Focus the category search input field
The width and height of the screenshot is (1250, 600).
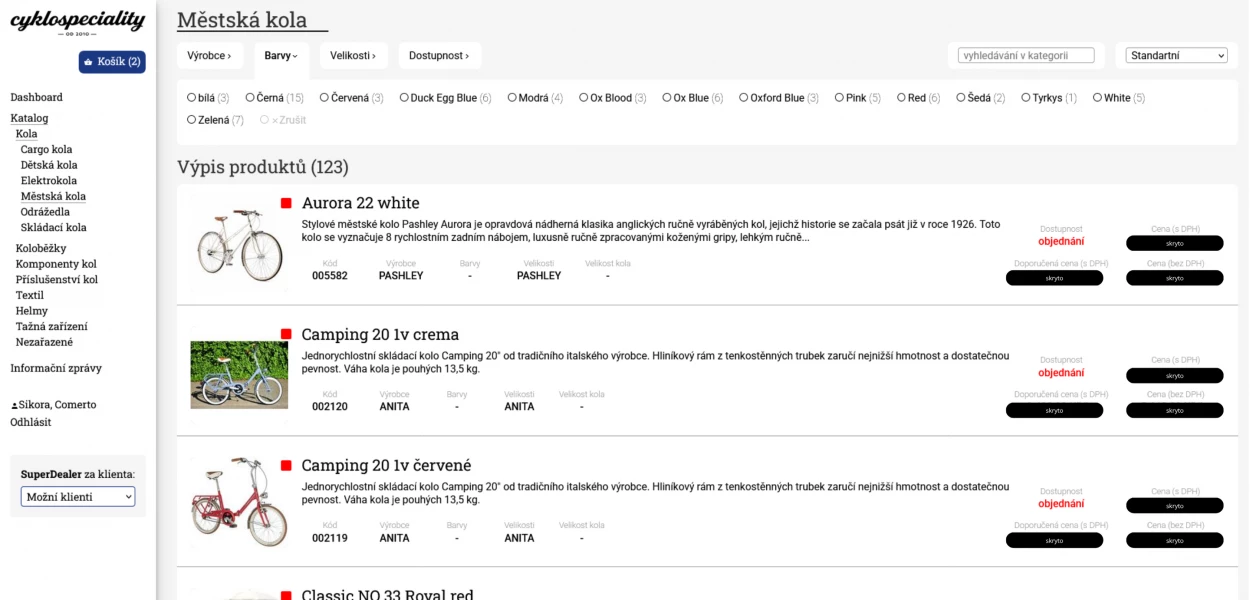pos(1026,56)
